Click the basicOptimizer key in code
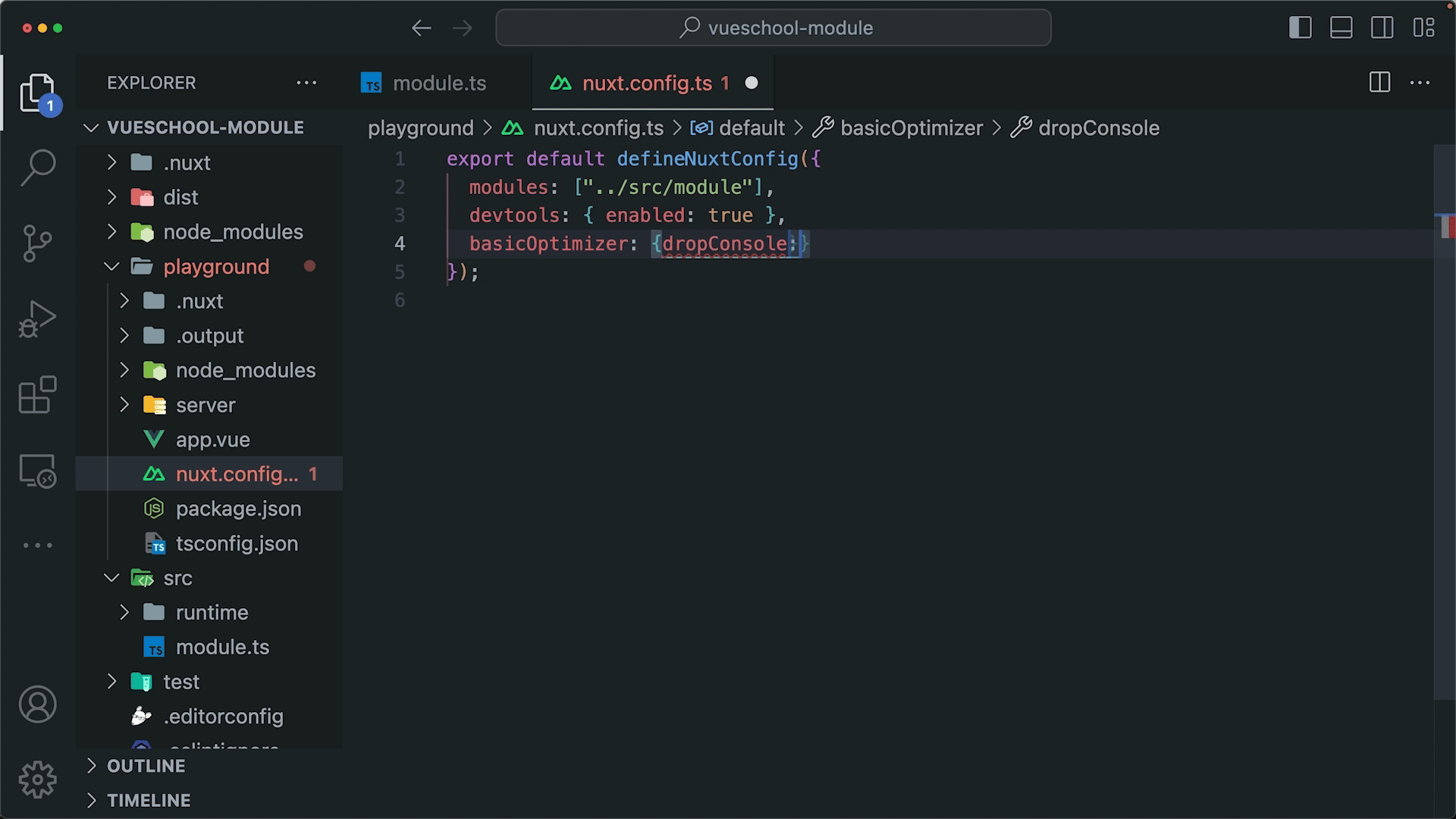The height and width of the screenshot is (819, 1456). point(548,243)
